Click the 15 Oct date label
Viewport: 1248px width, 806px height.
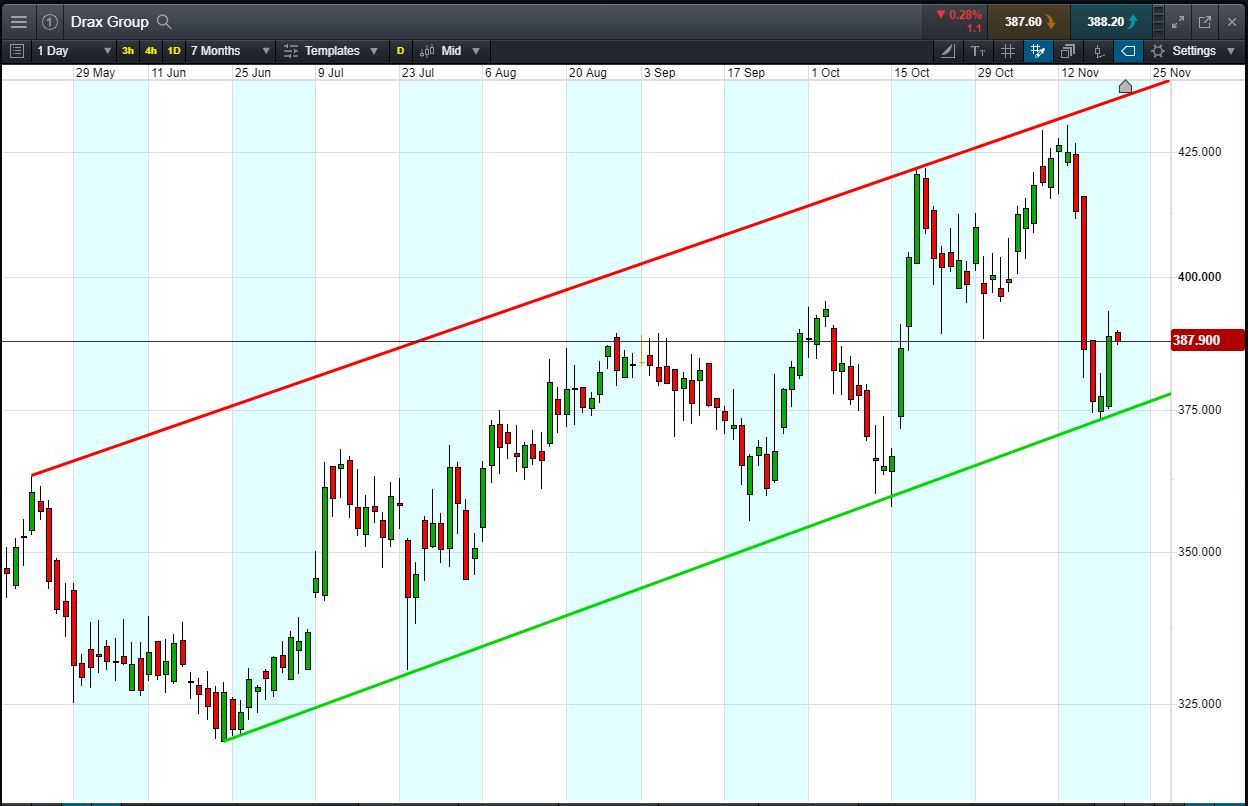pyautogui.click(x=912, y=73)
